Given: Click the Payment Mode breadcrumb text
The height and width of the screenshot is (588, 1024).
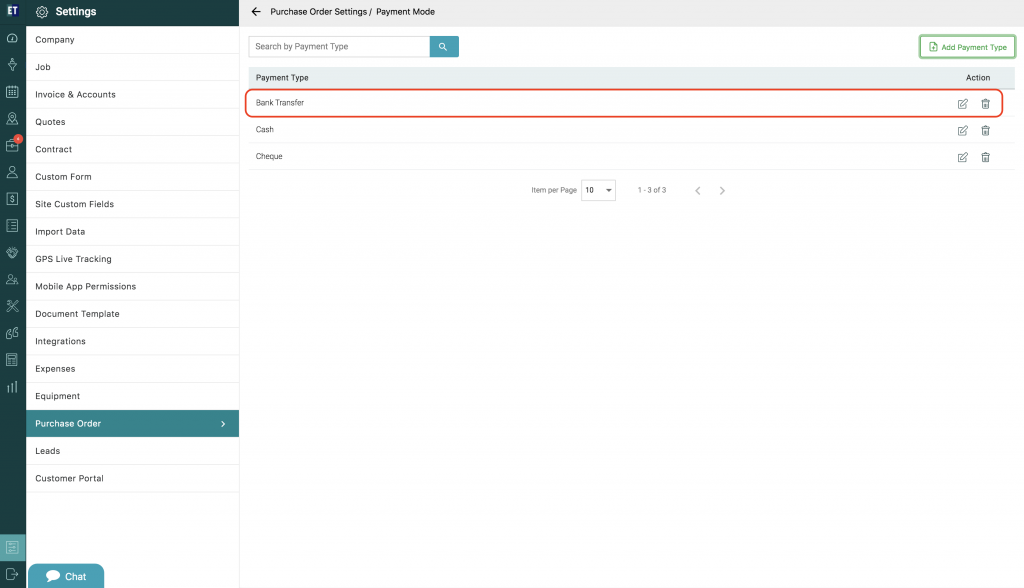Looking at the screenshot, I should click(x=406, y=12).
